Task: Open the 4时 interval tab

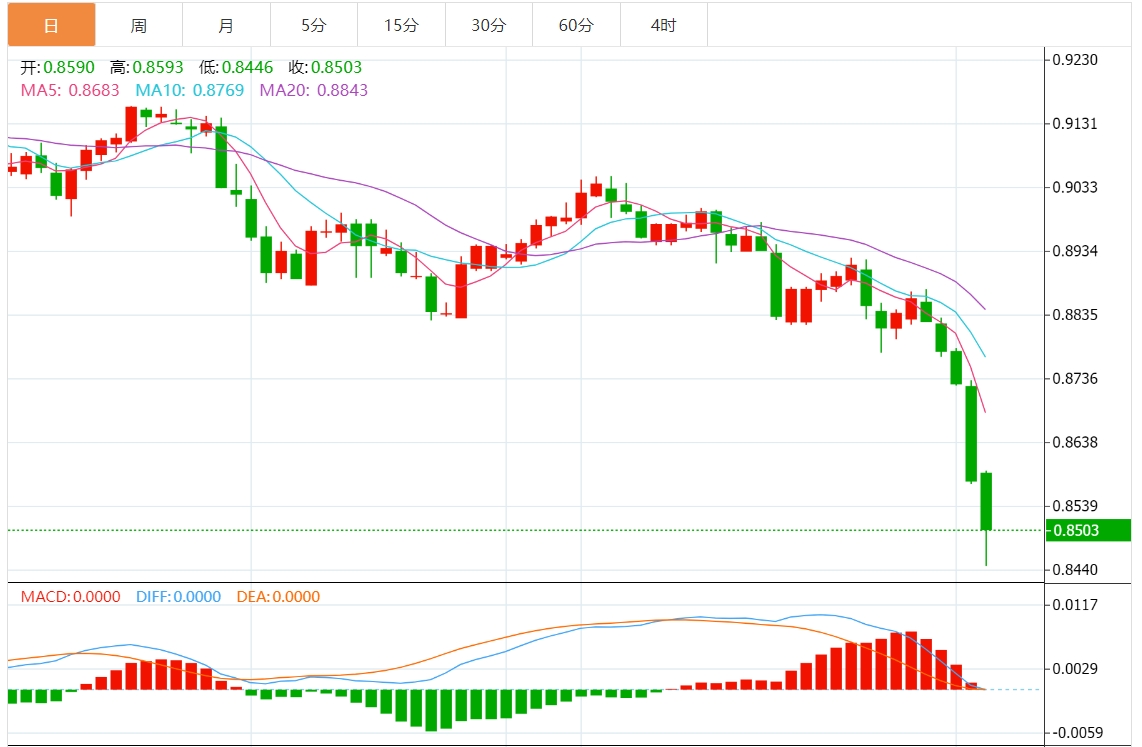Action: click(x=663, y=25)
